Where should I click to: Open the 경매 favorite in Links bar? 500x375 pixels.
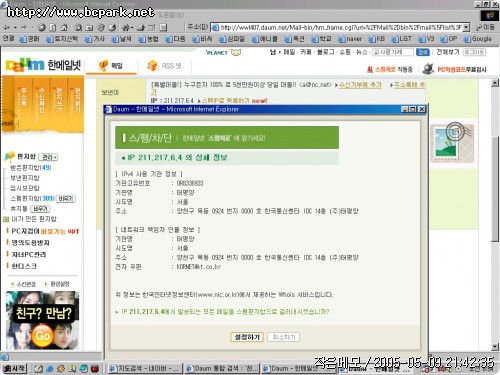point(29,39)
